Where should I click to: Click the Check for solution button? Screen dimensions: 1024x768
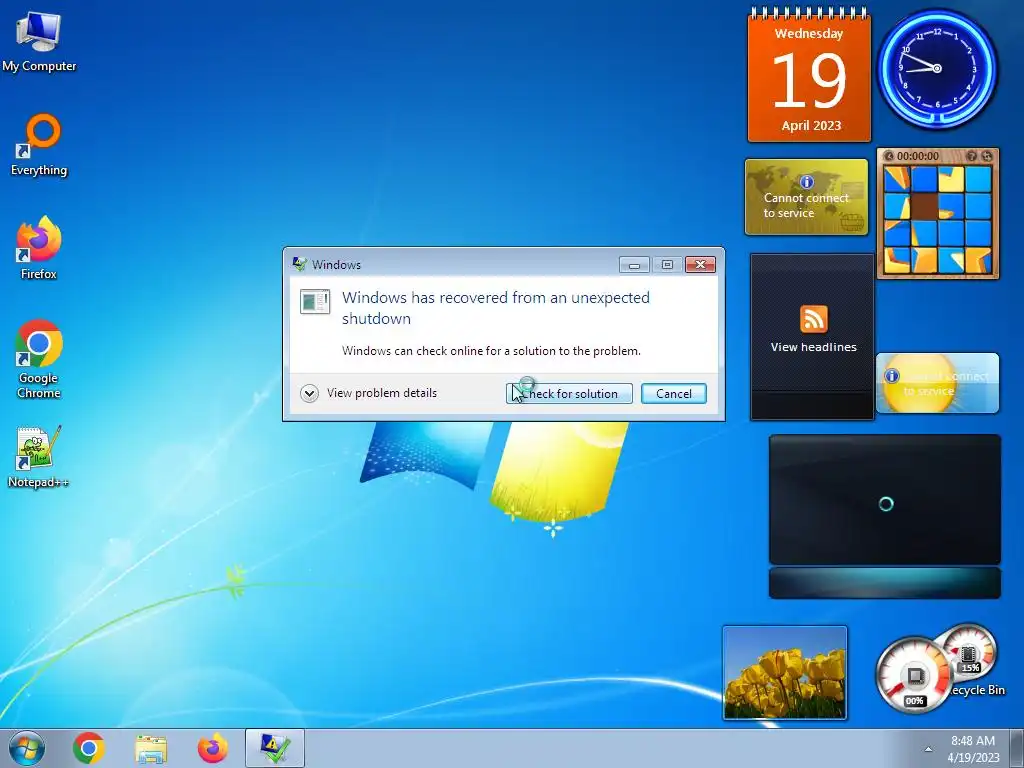[569, 394]
